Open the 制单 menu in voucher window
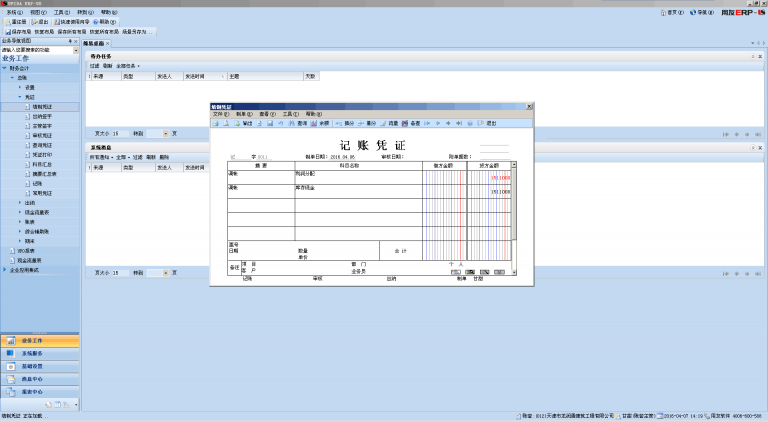Viewport: 768px width, 422px height. [x=244, y=114]
